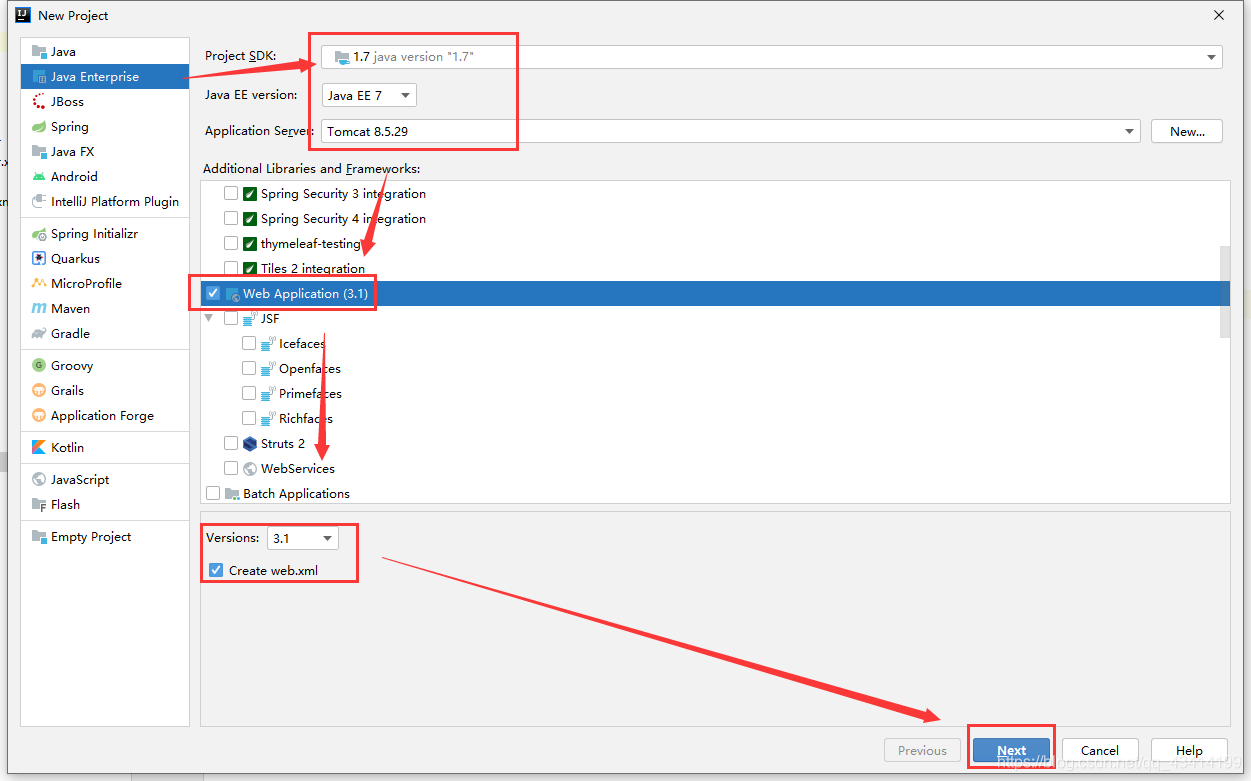
Task: Enable Spring Security 3 integration checkbox
Action: point(231,193)
